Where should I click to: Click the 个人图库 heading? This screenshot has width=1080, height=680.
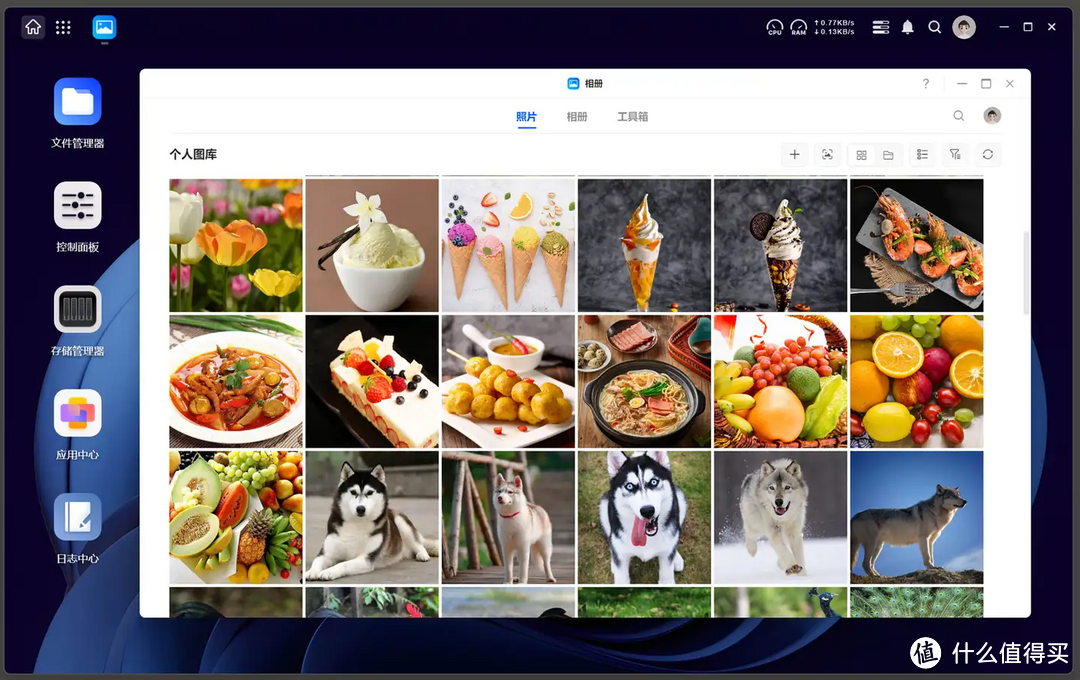tap(193, 154)
